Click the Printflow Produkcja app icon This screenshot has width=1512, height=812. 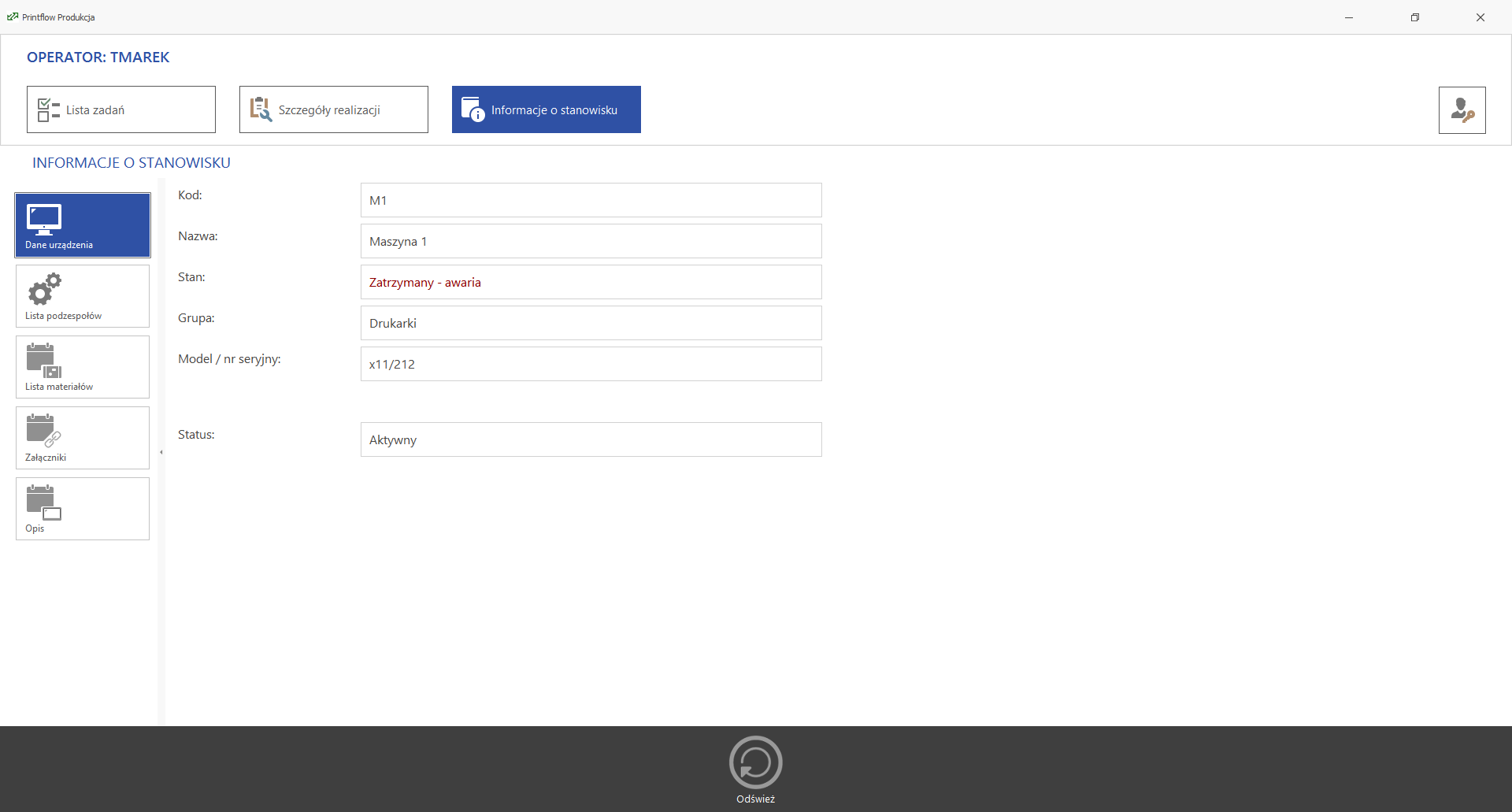[x=13, y=17]
